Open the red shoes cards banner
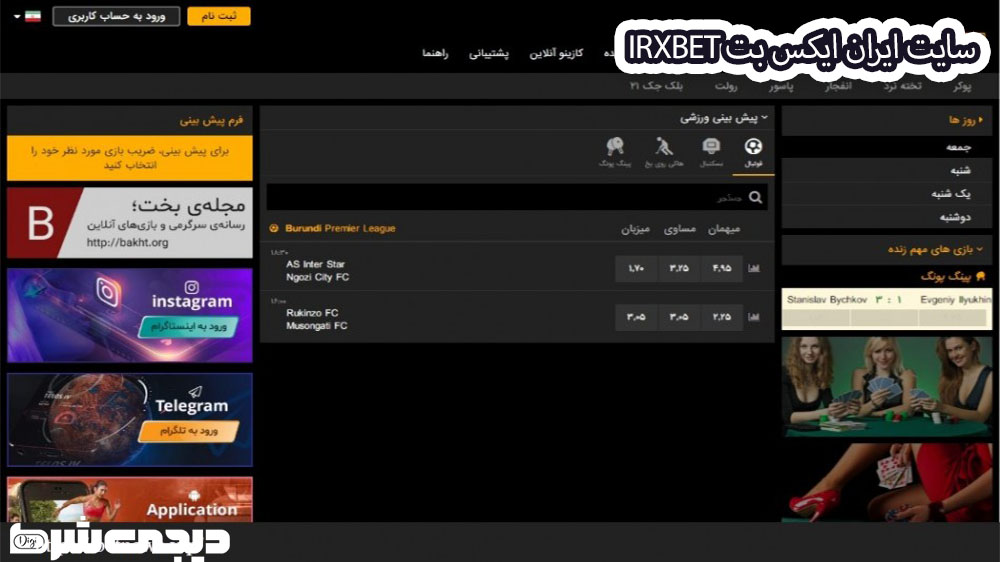1000x562 pixels. click(x=887, y=482)
